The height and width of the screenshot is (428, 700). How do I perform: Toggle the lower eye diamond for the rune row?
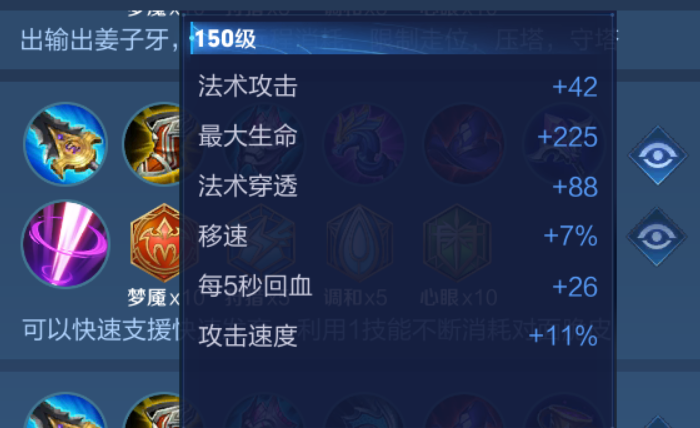pos(657,237)
